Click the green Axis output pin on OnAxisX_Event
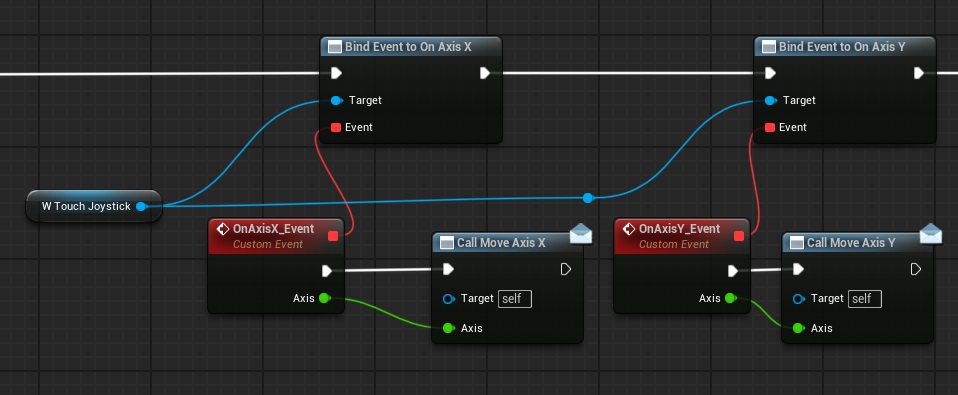Screen dimensions: 958x395 pos(324,298)
